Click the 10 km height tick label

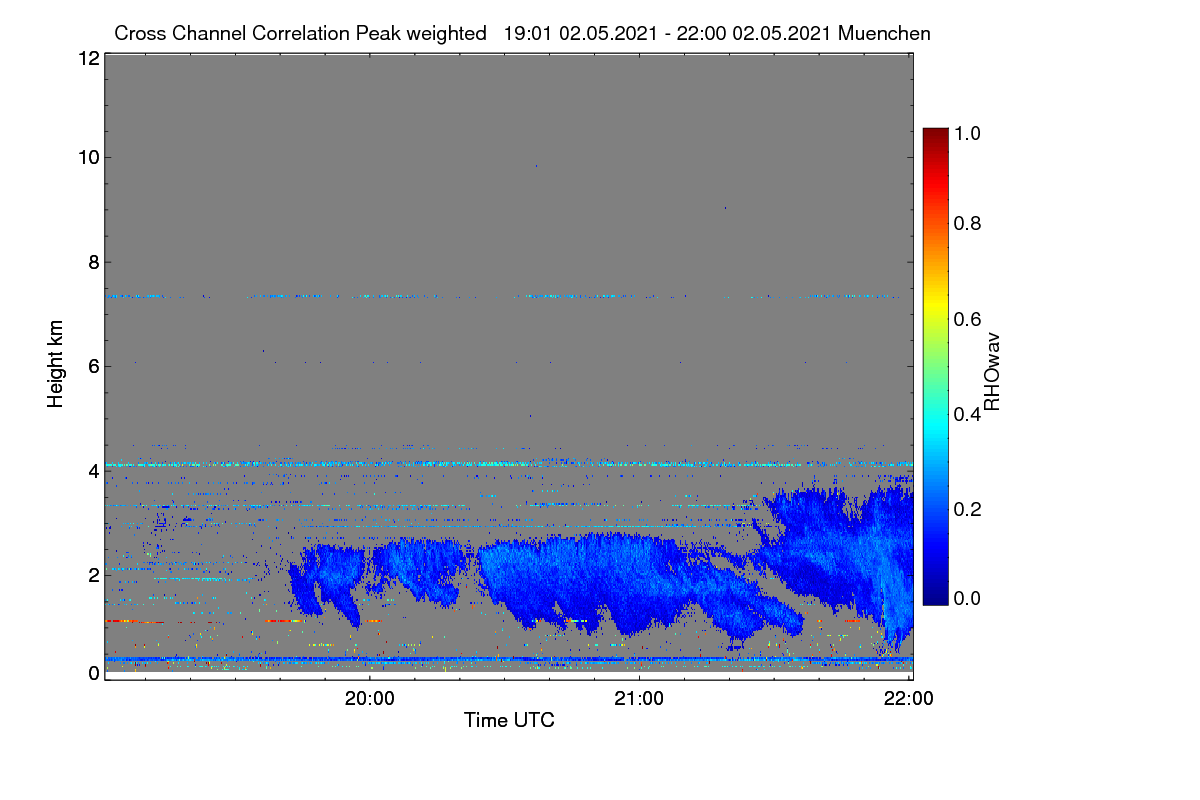88,157
